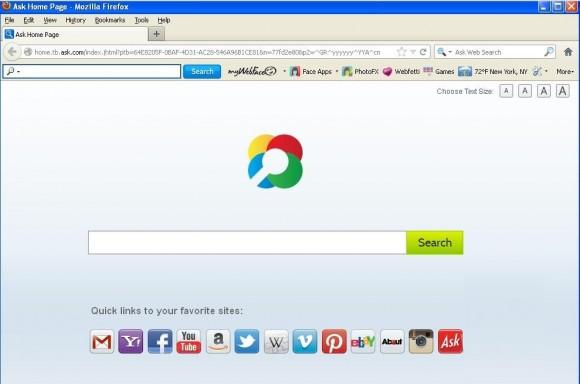
Task: Click the green Search button
Action: [435, 243]
